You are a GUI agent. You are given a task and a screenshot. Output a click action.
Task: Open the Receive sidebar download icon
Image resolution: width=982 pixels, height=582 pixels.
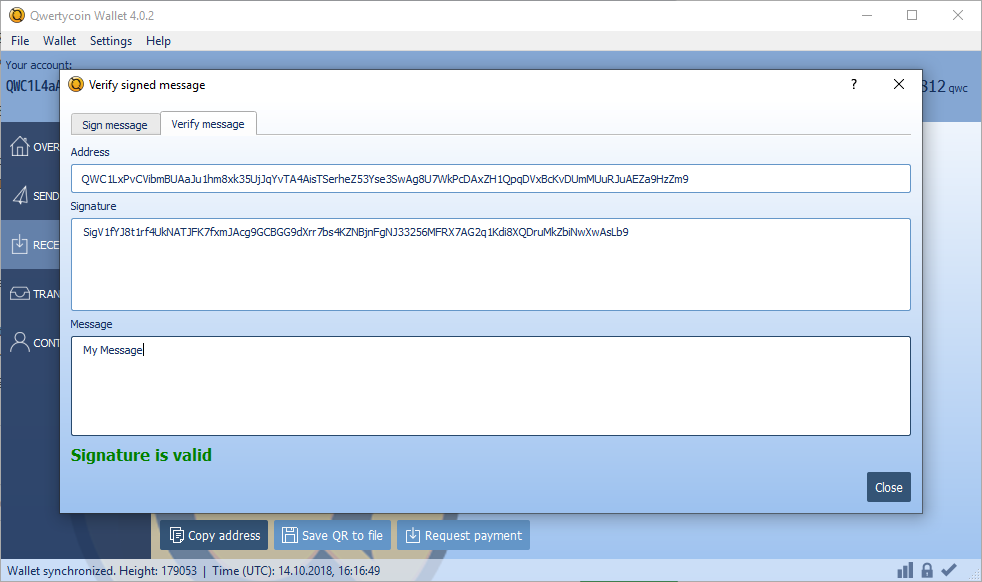point(19,244)
